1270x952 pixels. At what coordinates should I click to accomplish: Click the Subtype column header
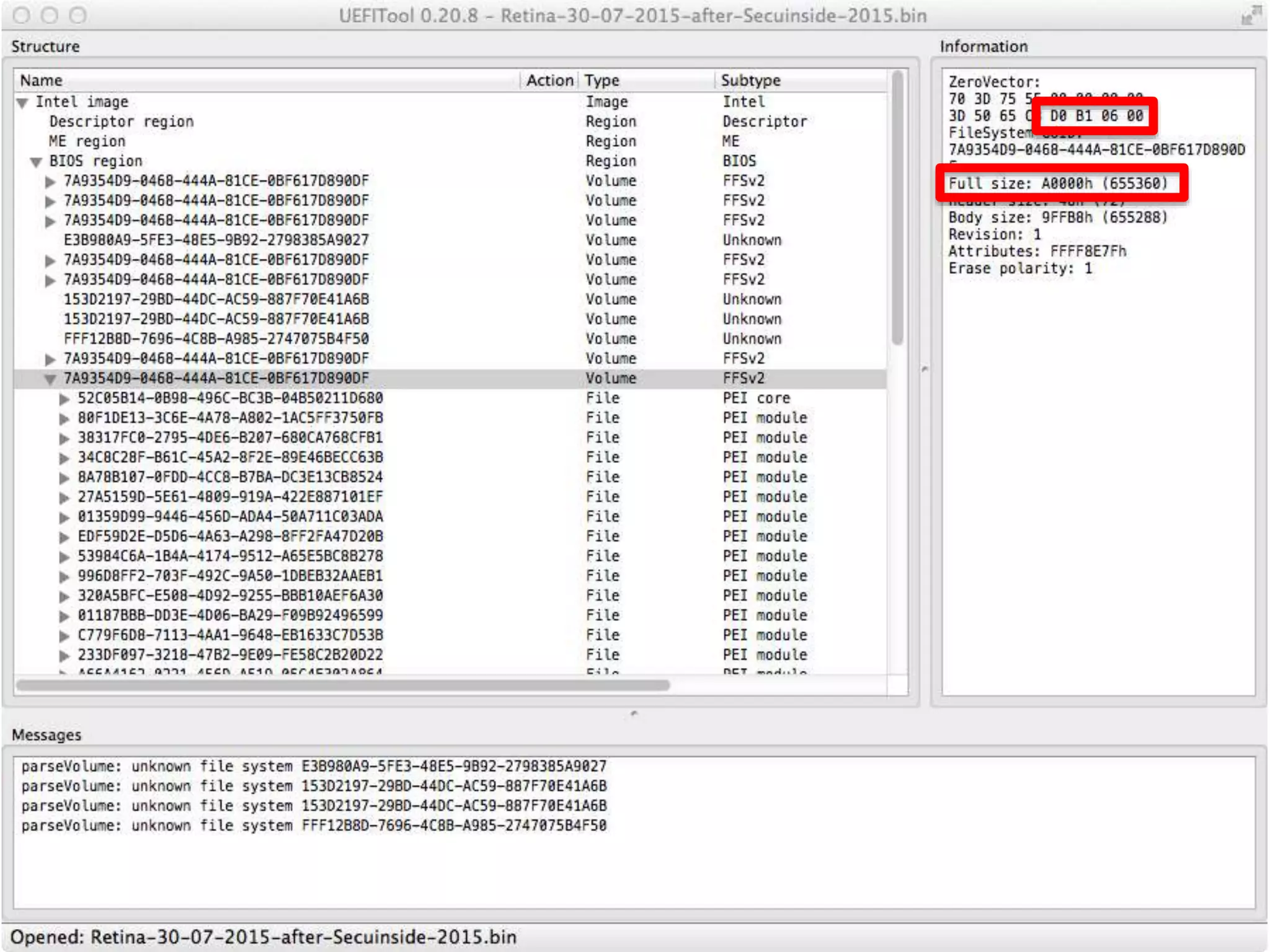(x=750, y=81)
